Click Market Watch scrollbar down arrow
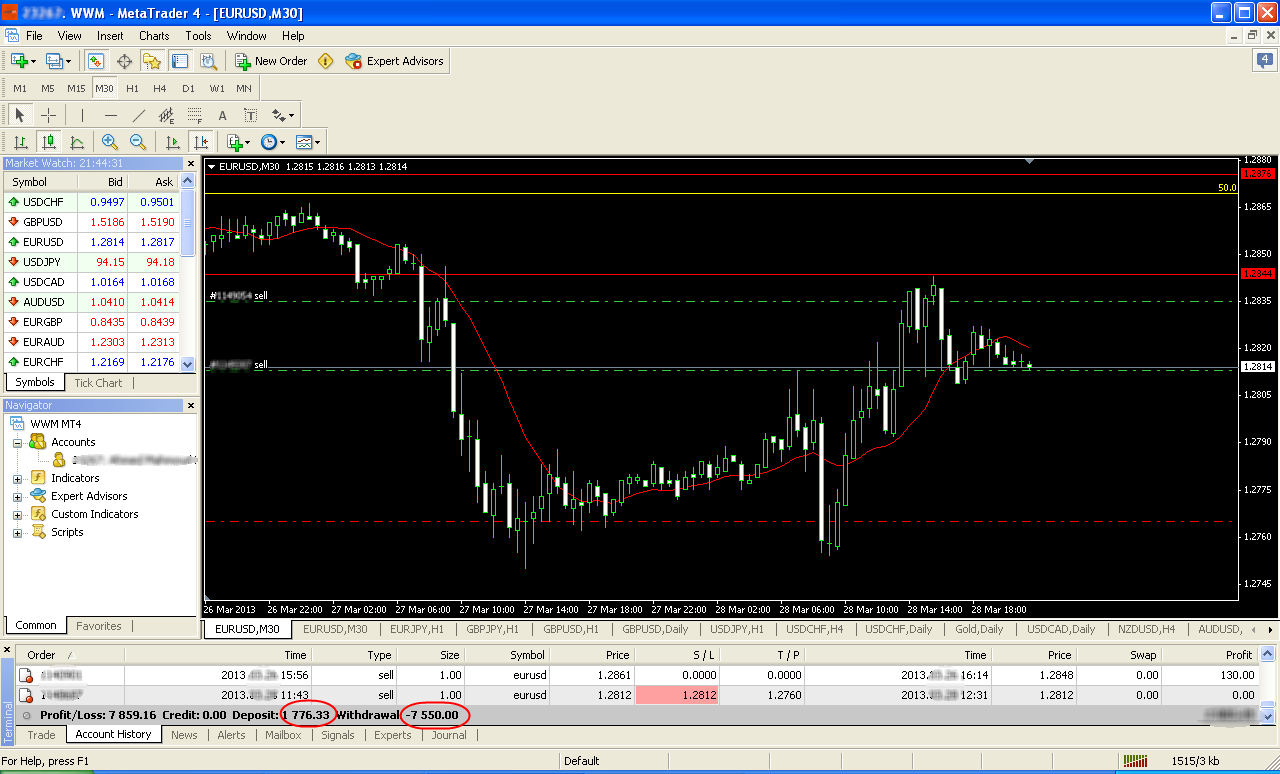The width and height of the screenshot is (1280, 774). click(x=188, y=365)
